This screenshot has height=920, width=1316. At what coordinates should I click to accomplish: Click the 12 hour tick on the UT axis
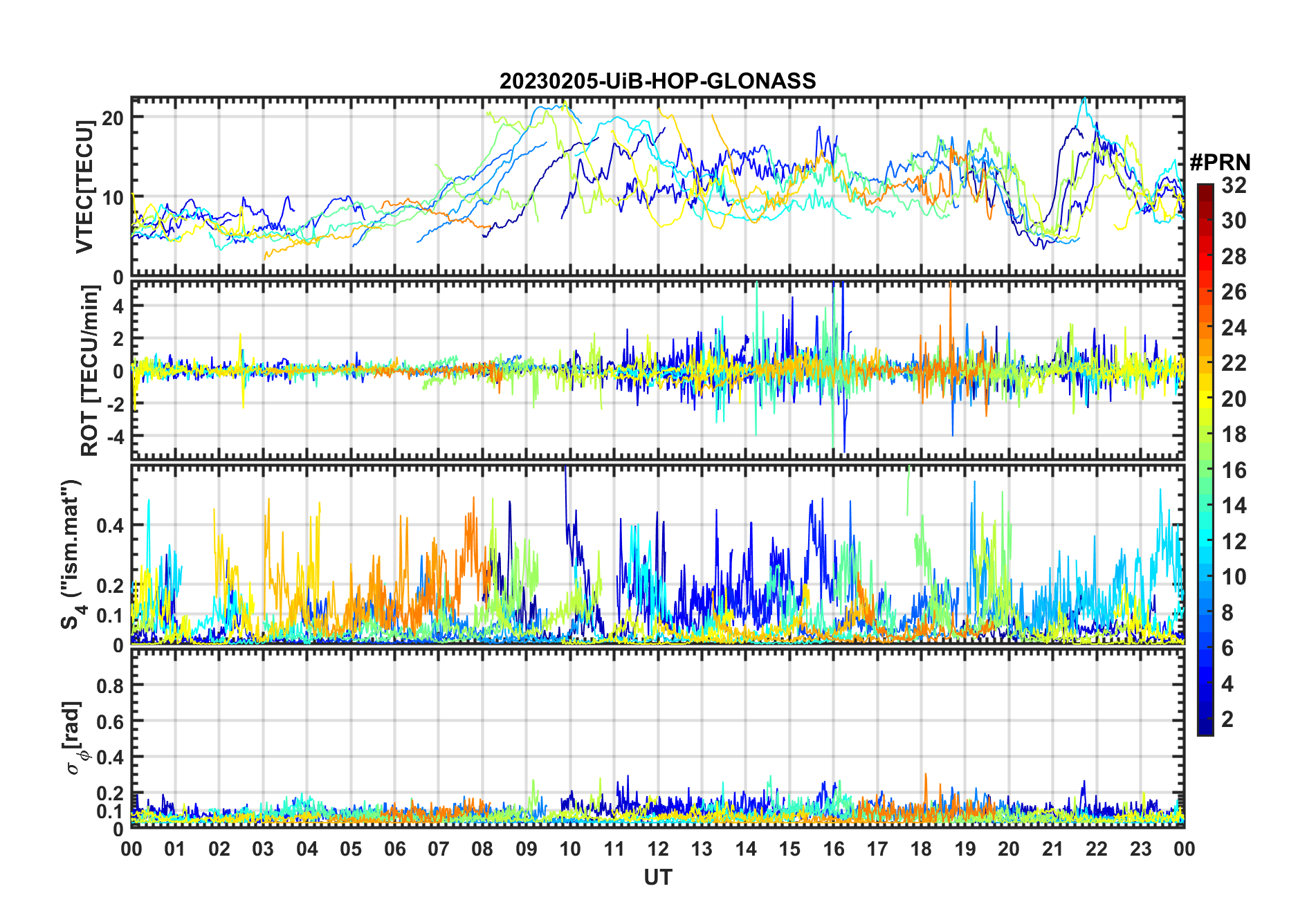coord(657,849)
